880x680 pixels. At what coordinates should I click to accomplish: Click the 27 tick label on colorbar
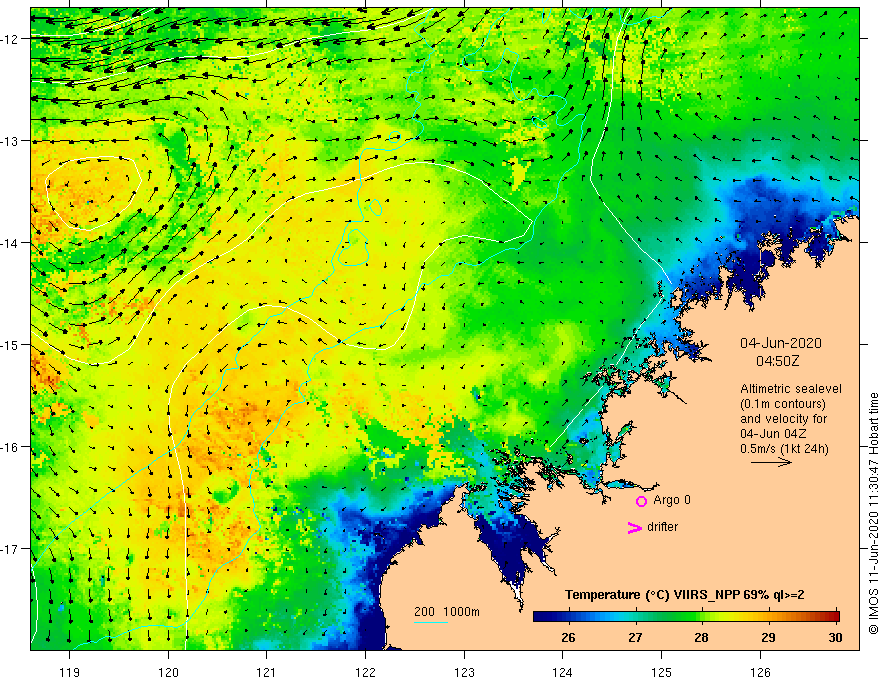pos(635,637)
